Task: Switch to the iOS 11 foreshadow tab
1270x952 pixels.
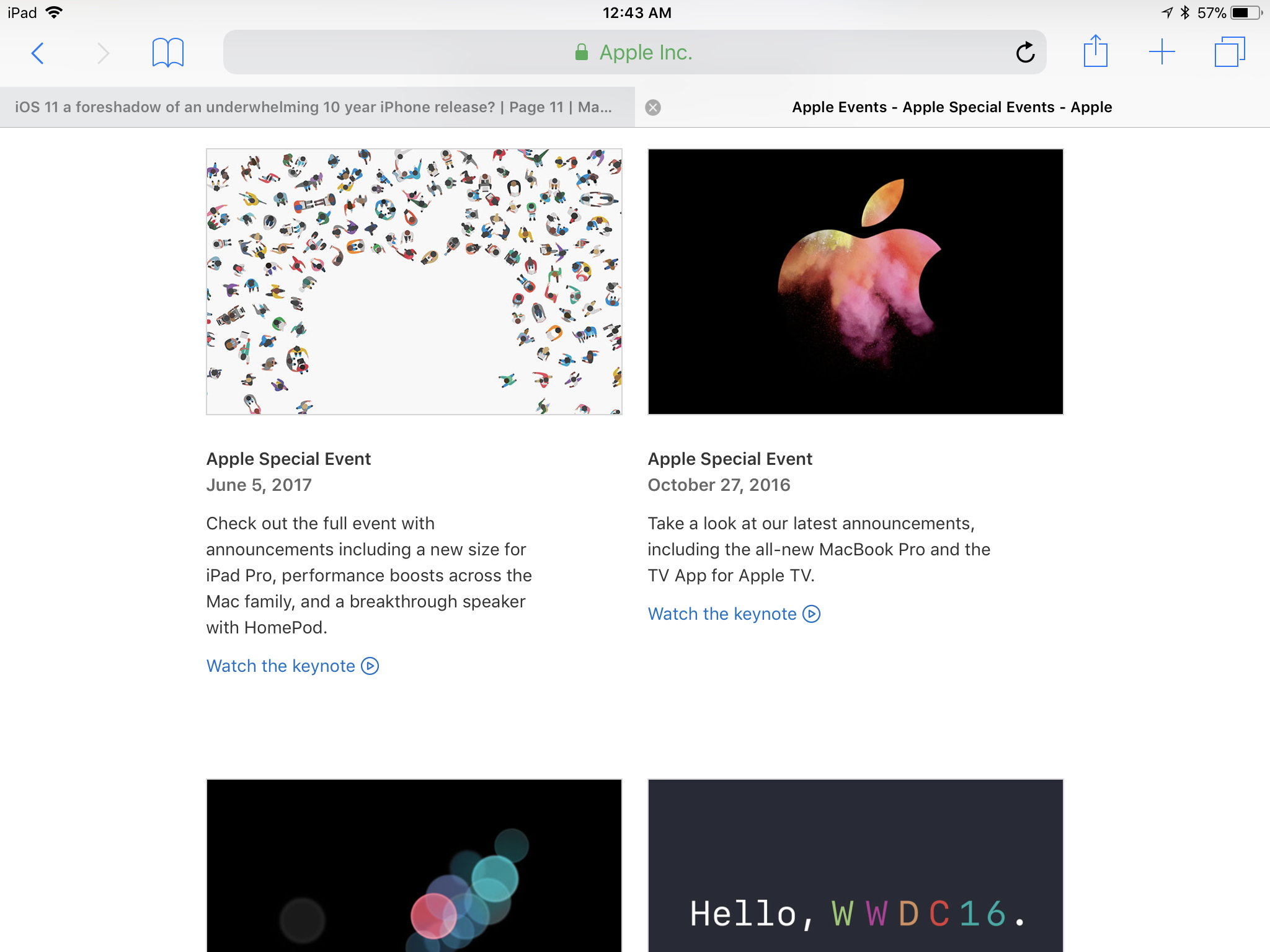Action: [314, 107]
